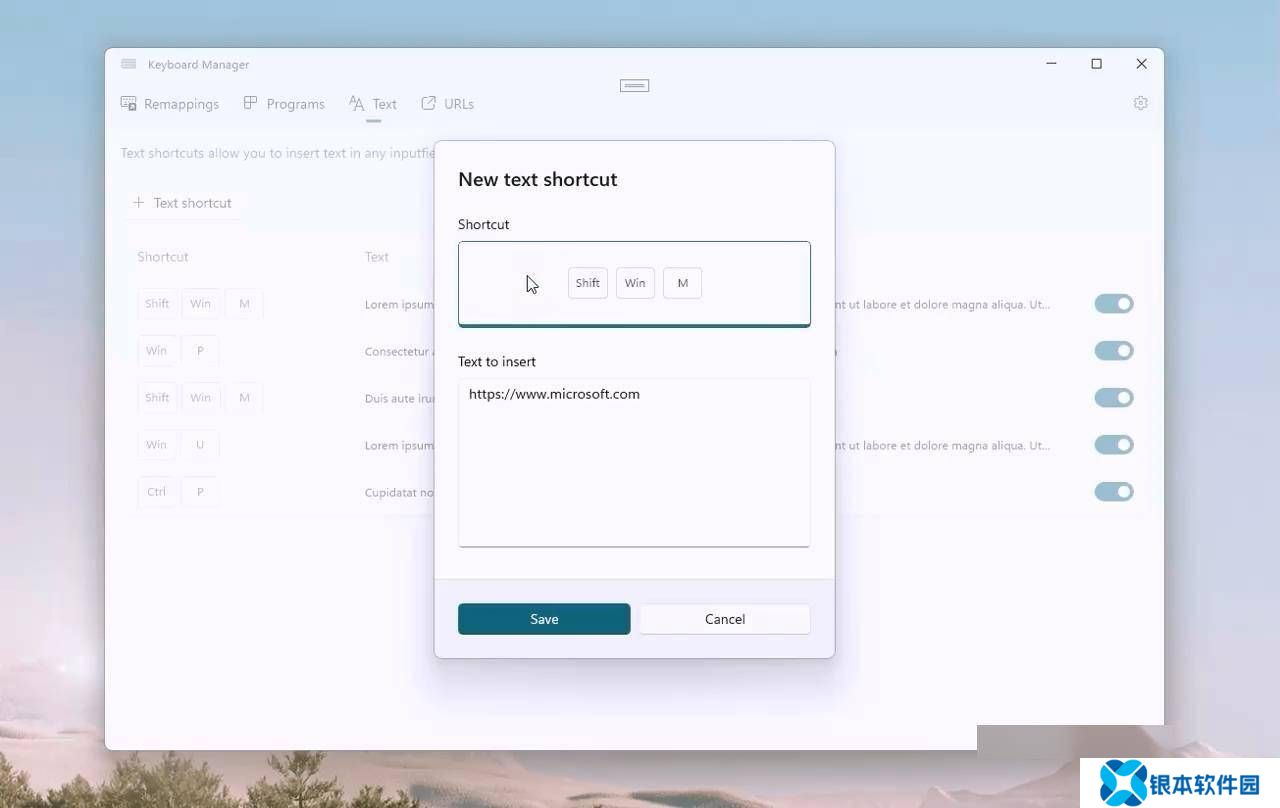Click the plus icon for Text shortcut
The image size is (1280, 808).
coord(139,203)
